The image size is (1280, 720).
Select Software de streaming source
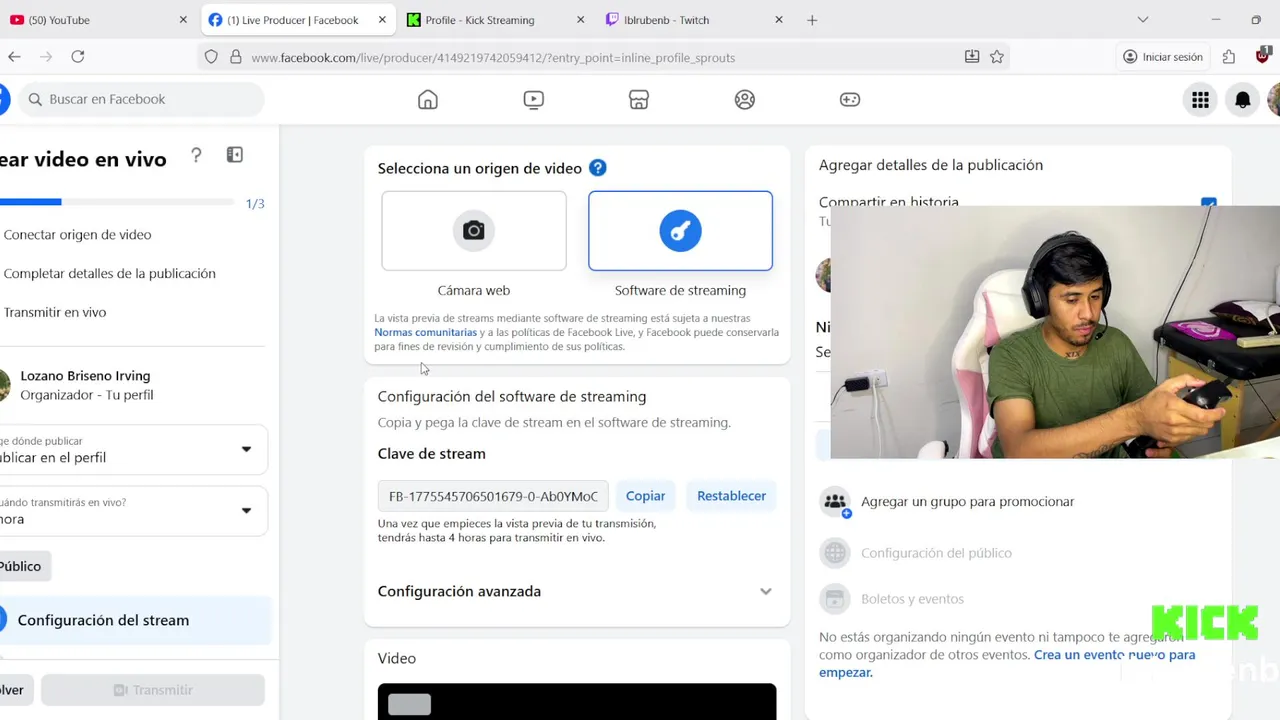coord(680,231)
